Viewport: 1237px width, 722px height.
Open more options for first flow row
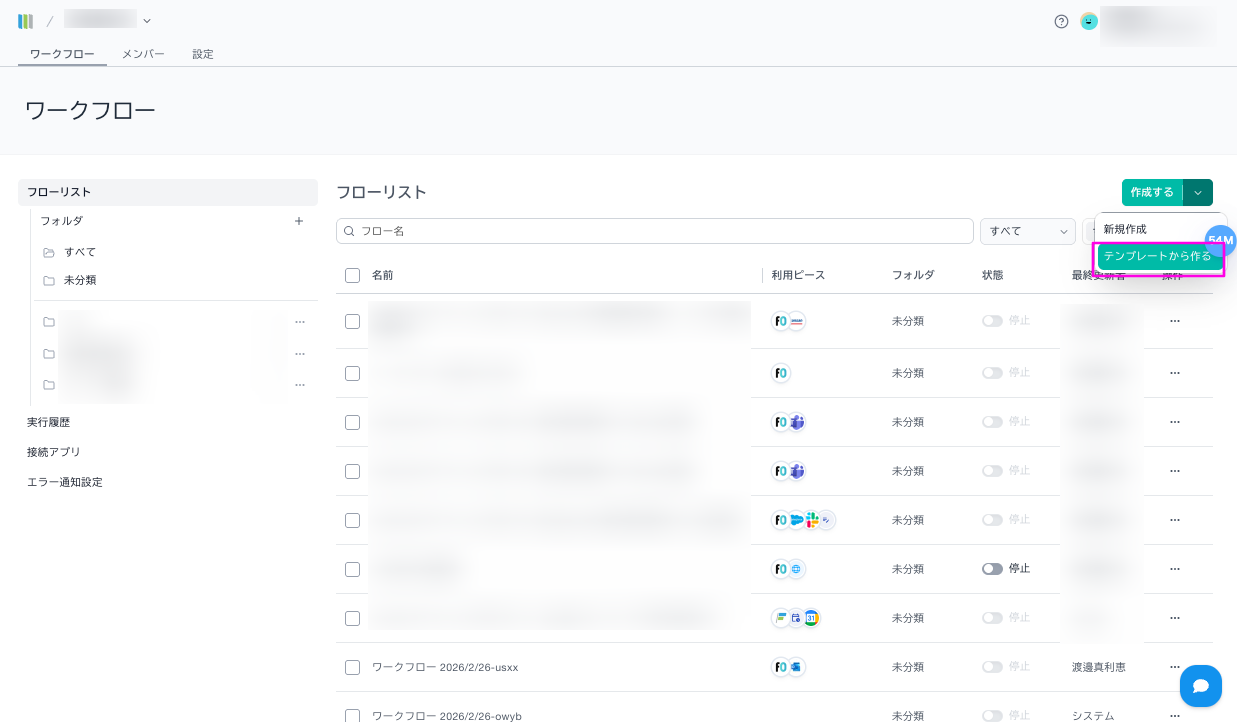point(1174,321)
